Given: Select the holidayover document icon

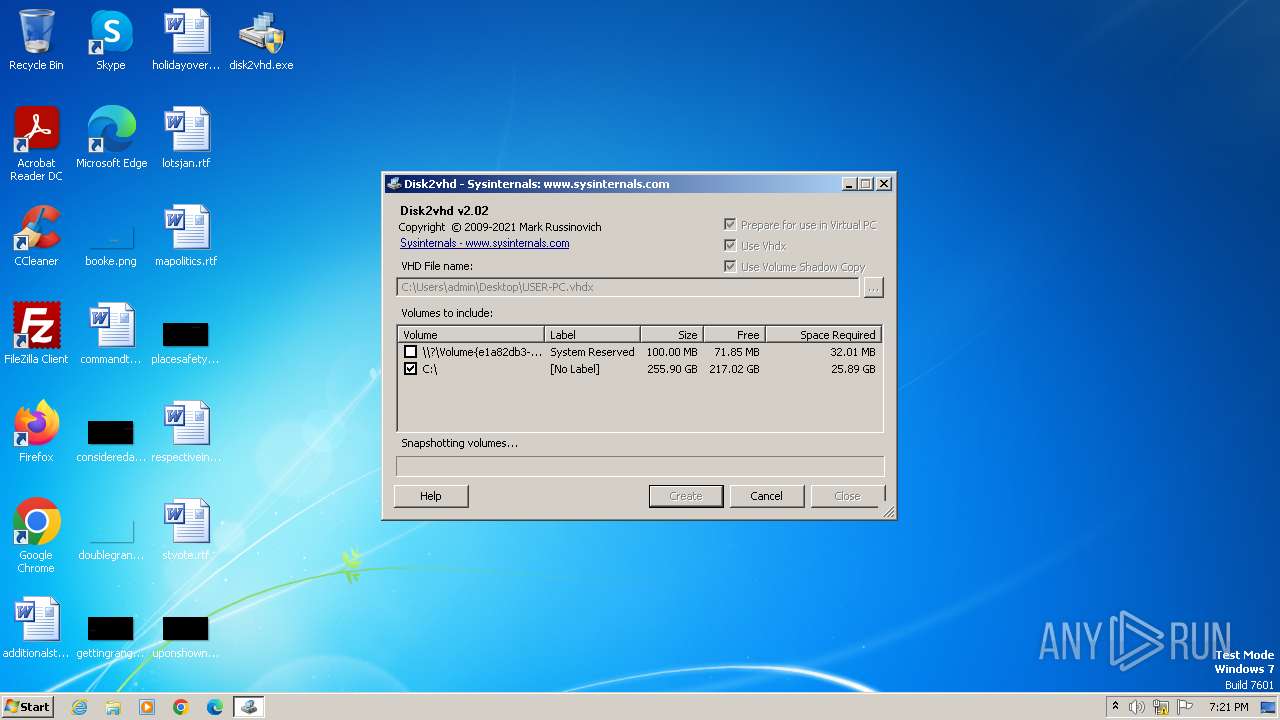Looking at the screenshot, I should pyautogui.click(x=186, y=40).
